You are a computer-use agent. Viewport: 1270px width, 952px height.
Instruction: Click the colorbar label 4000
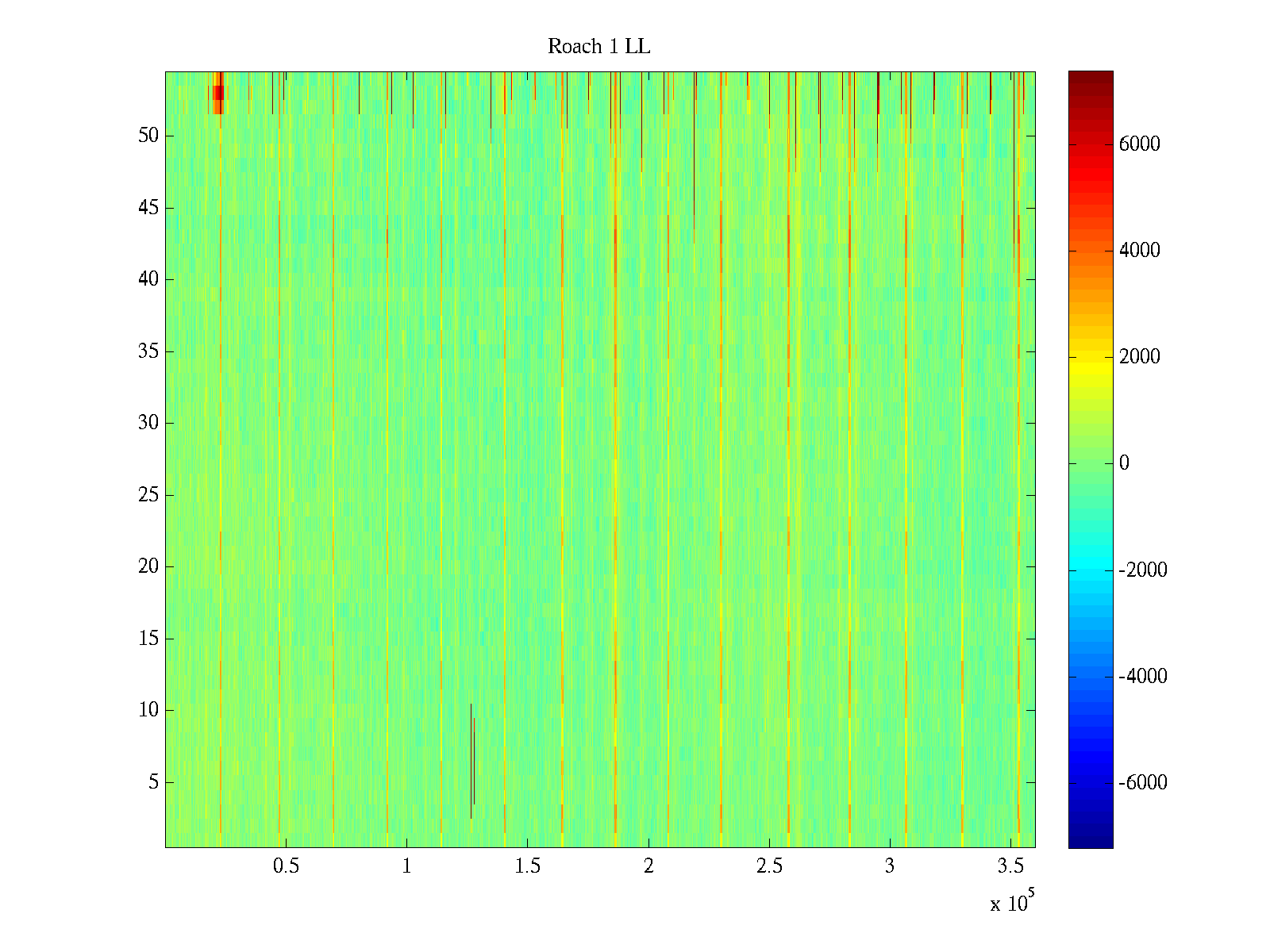click(x=1139, y=251)
